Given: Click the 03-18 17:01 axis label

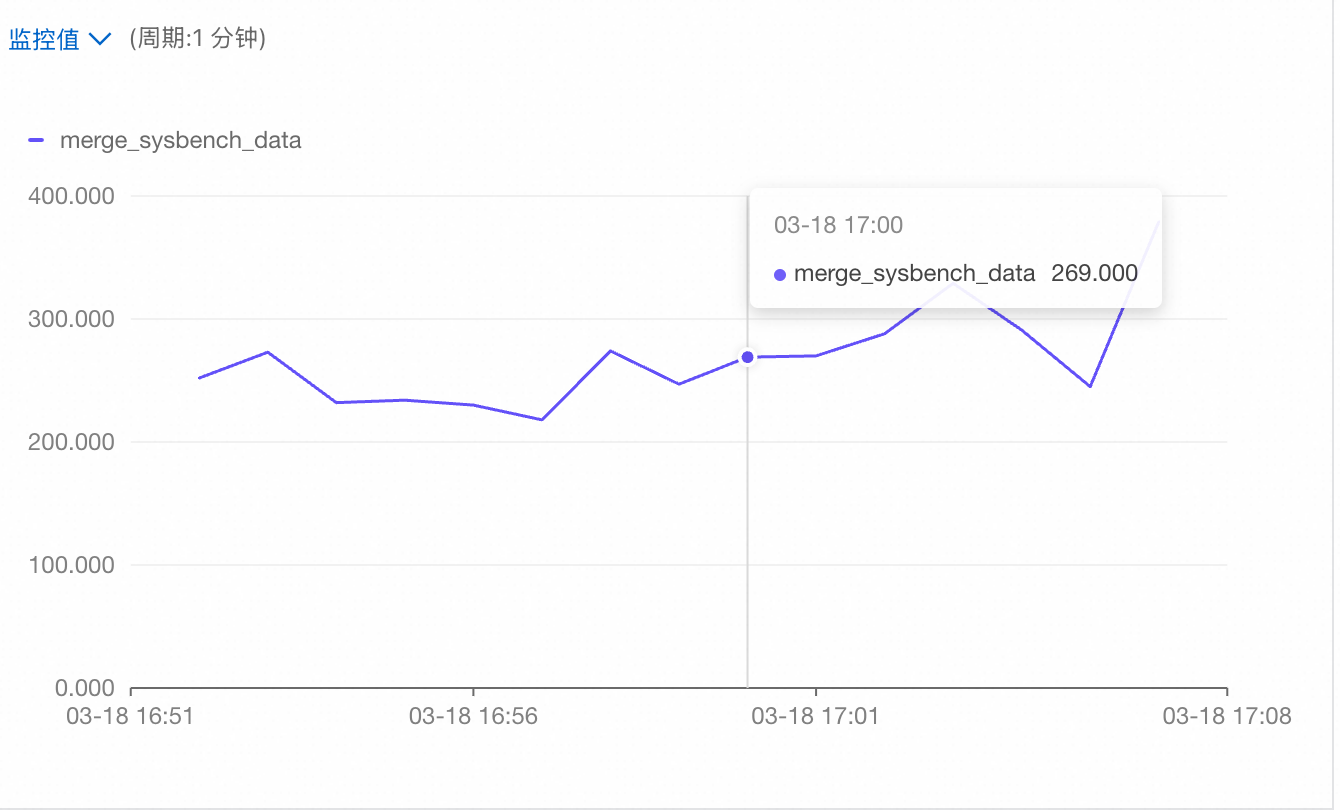Looking at the screenshot, I should point(815,716).
